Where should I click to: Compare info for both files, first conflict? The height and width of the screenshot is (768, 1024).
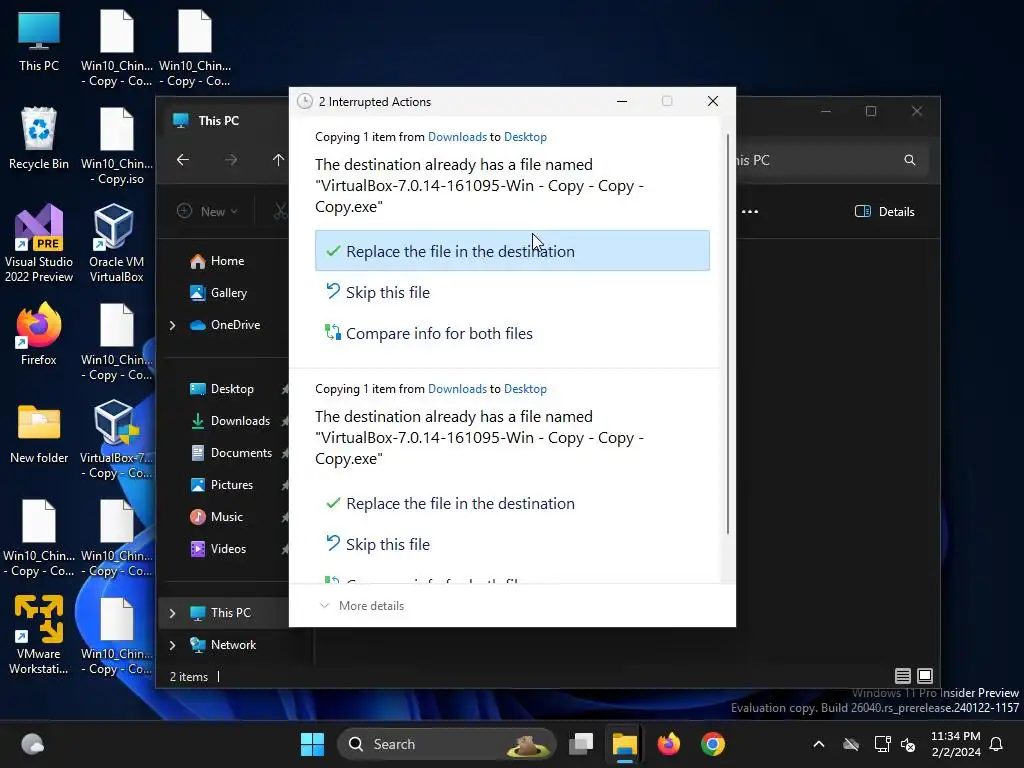(x=512, y=333)
